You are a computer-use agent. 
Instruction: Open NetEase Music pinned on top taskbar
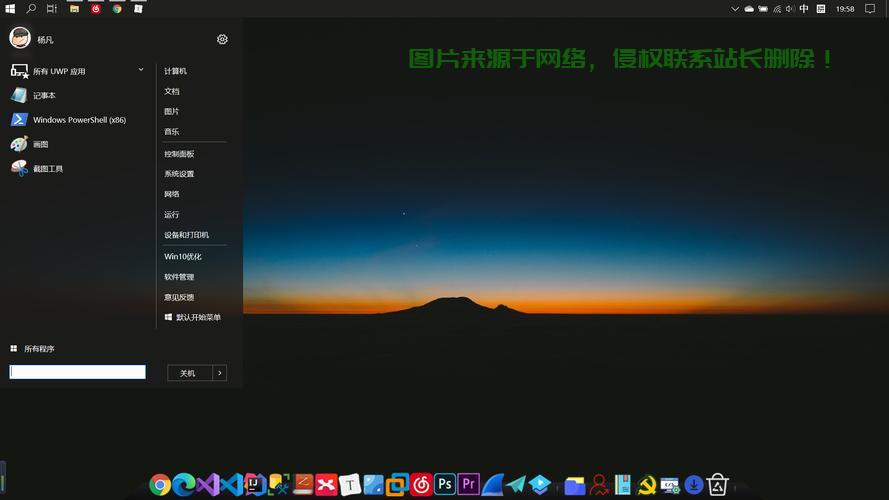click(96, 9)
